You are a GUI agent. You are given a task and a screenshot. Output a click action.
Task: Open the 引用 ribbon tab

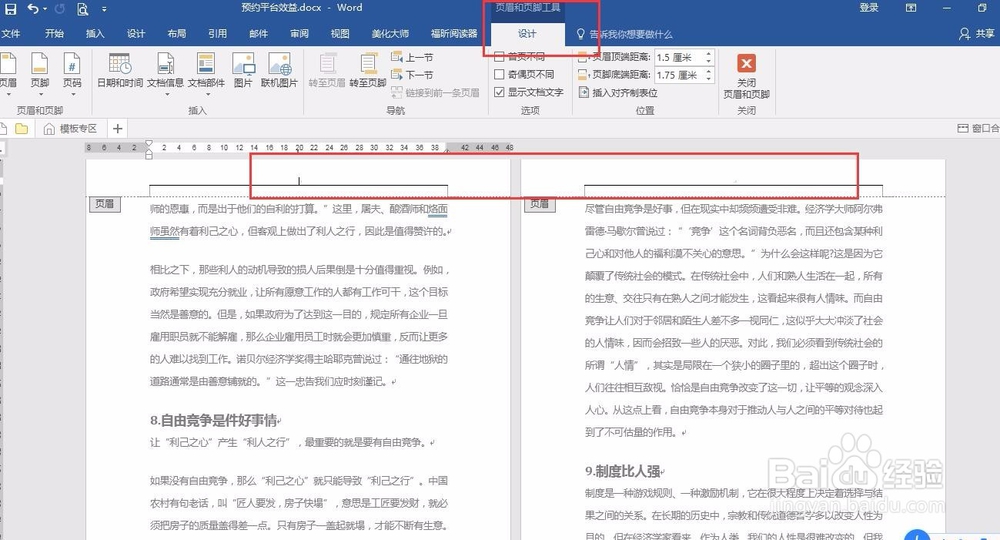(x=217, y=33)
